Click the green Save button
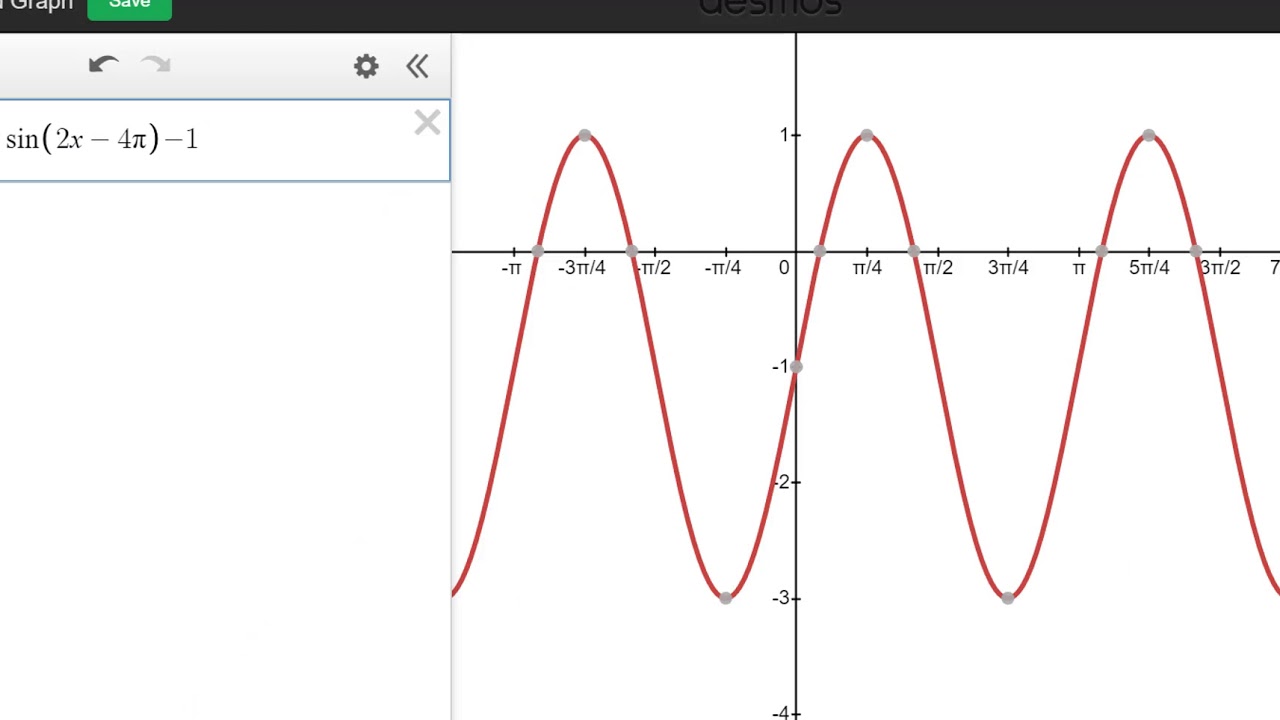Screen dimensions: 1280x720 pos(129,8)
